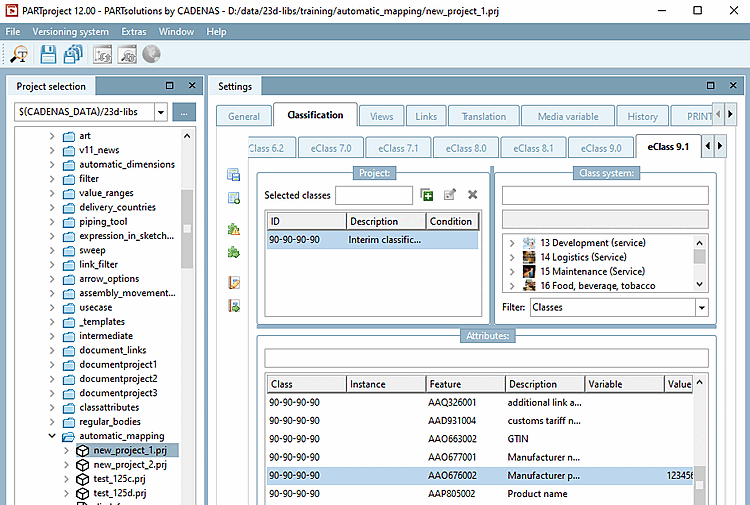Click the X delete icon beside Selected classes

tap(472, 195)
